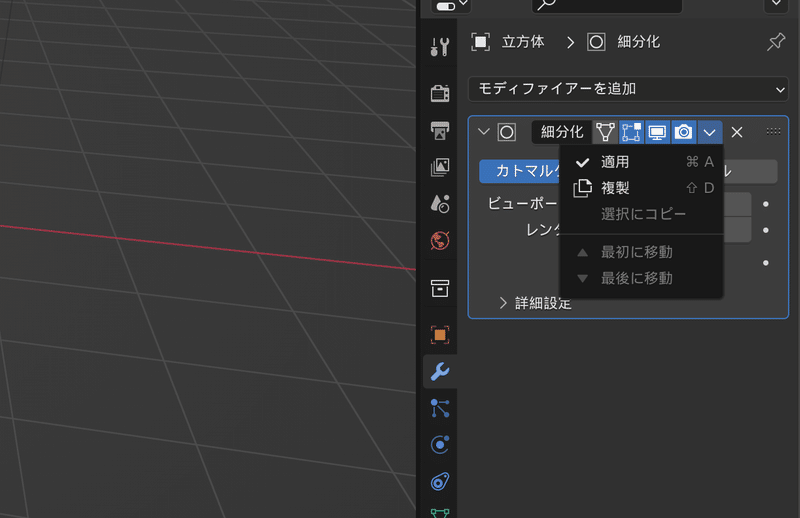Collapse the 細分化 modifier panel
The width and height of the screenshot is (800, 518).
(483, 132)
